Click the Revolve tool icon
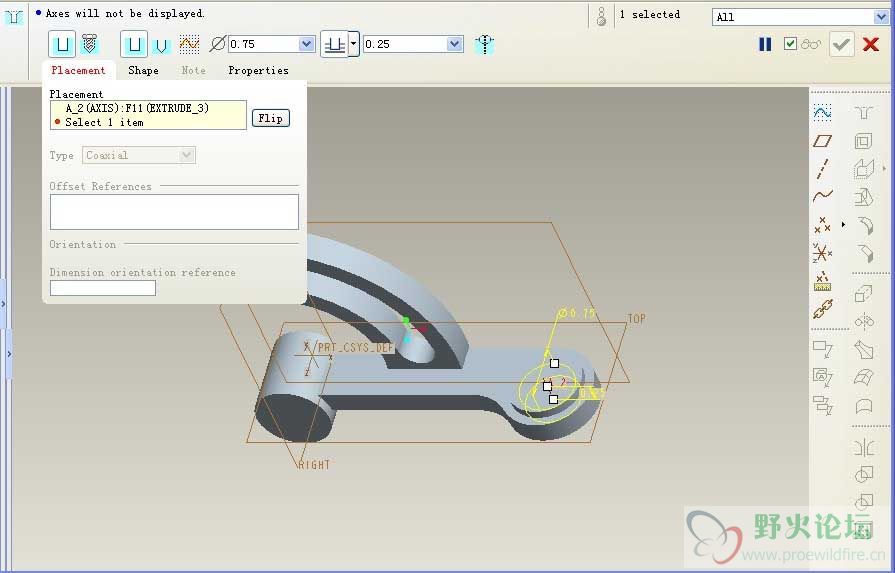The height and width of the screenshot is (573, 895). coord(864,321)
